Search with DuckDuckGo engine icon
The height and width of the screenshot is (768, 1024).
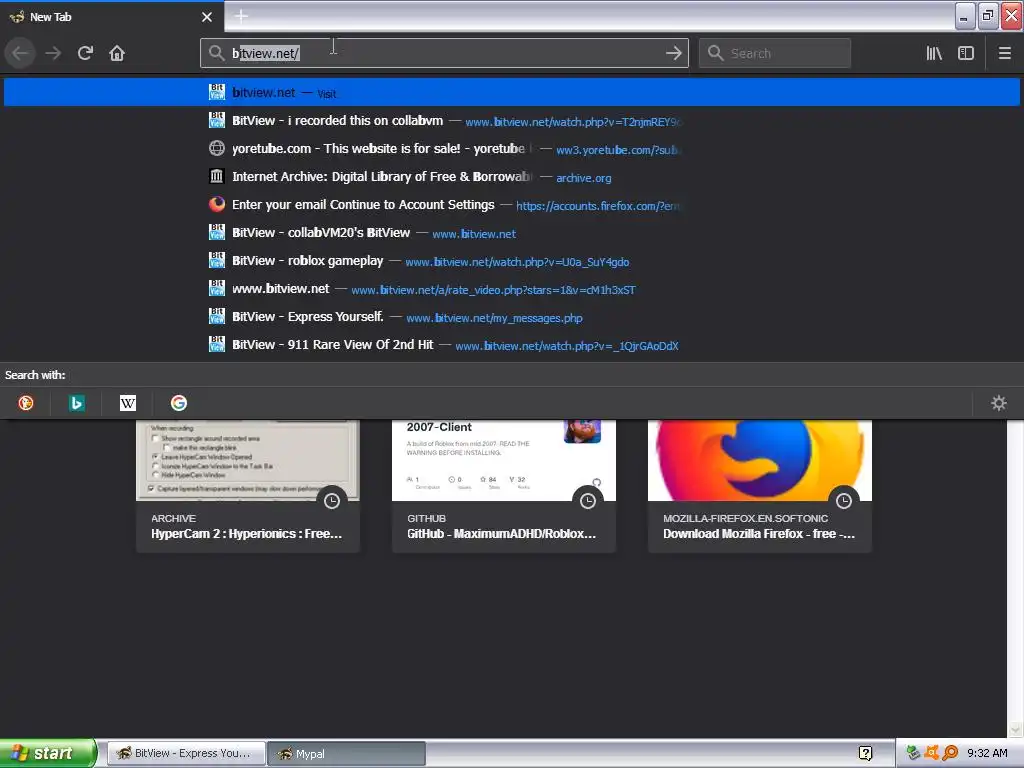25,403
